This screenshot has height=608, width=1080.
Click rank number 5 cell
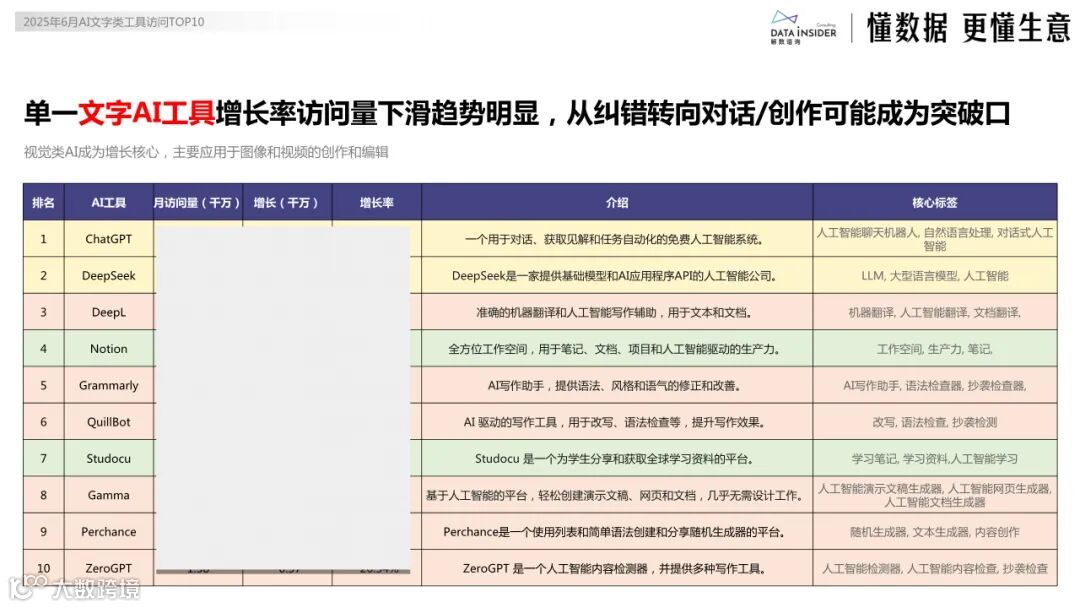(43, 385)
